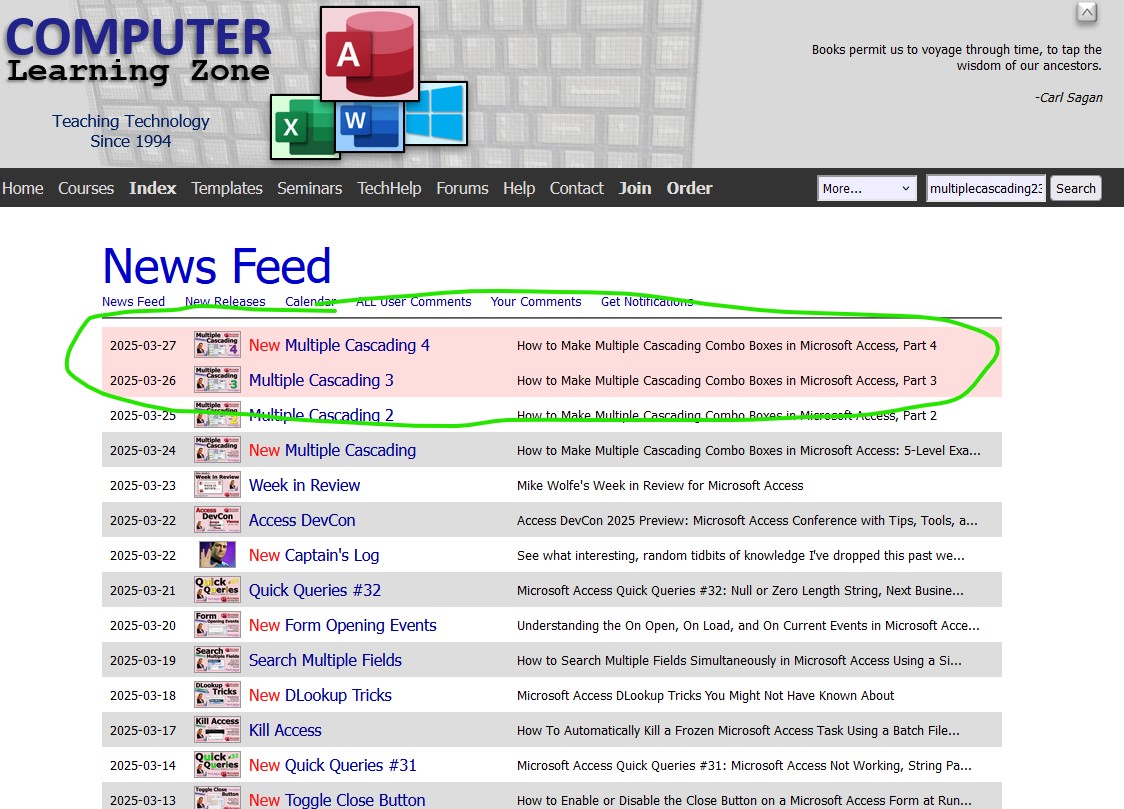
Task: Open the Courses menu item
Action: (x=86, y=188)
